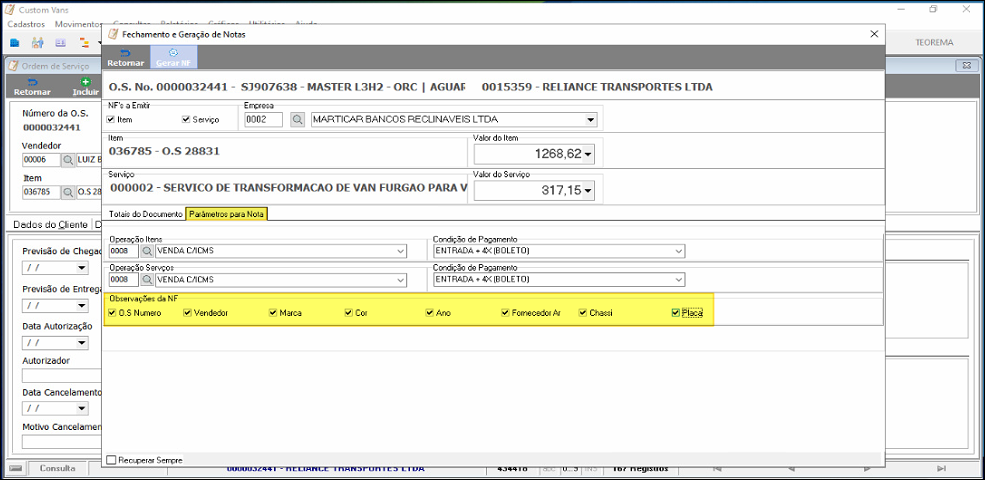This screenshot has width=985, height=480.
Task: Select Dados do Cliente tab in background window
Action: pos(50,224)
